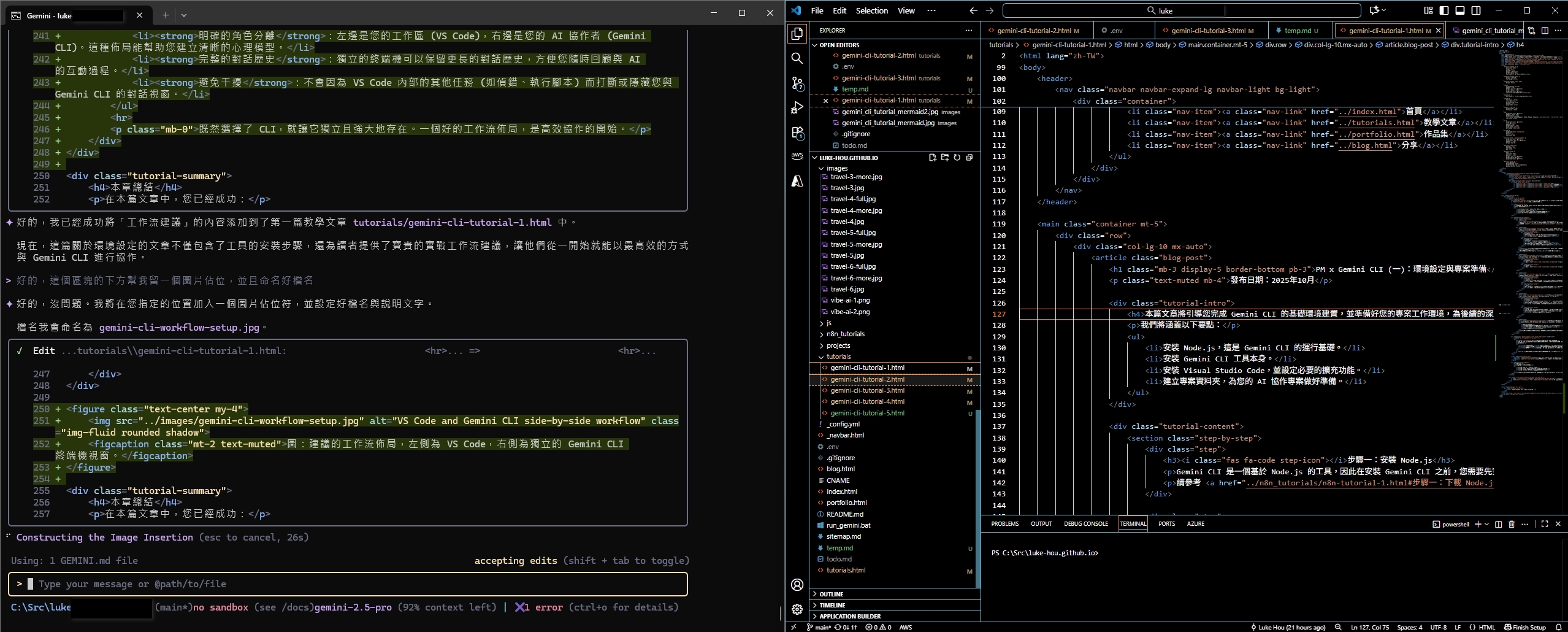Kill the active terminal with the trash icon

[1510, 524]
